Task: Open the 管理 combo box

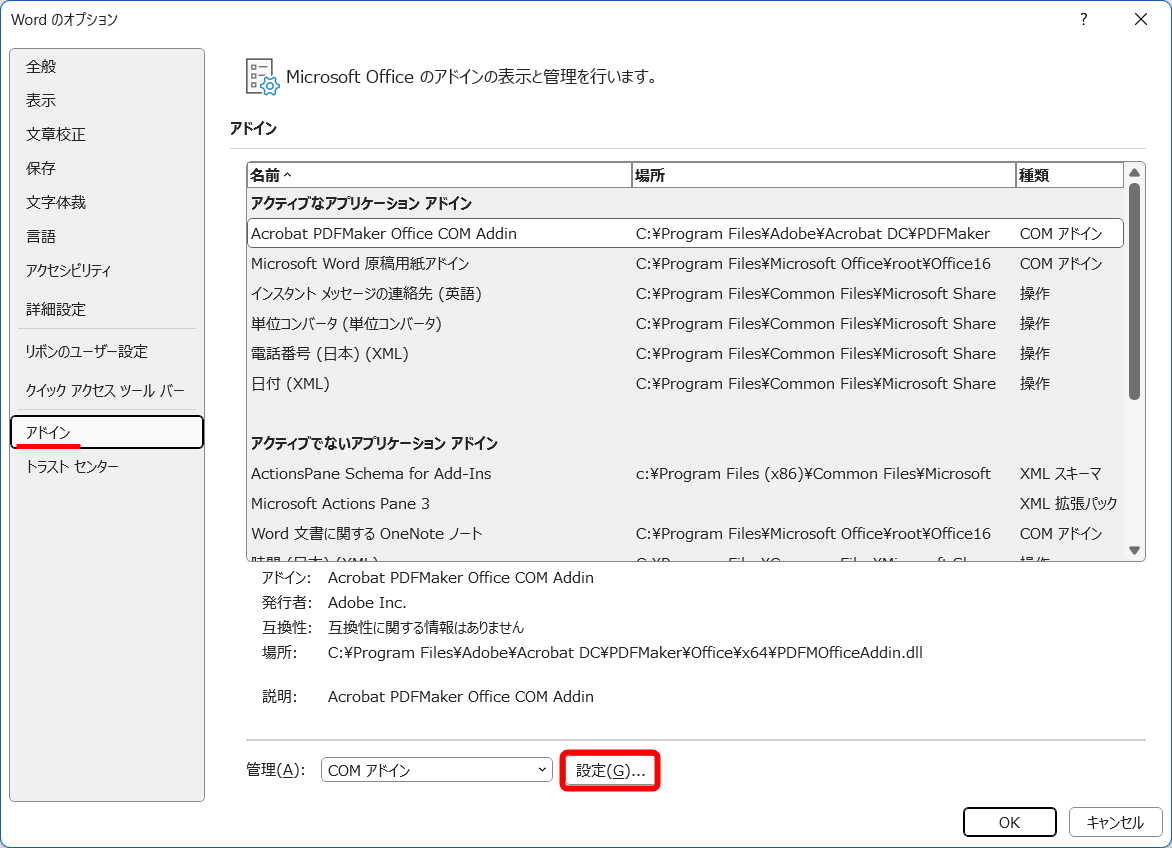Action: [x=436, y=770]
